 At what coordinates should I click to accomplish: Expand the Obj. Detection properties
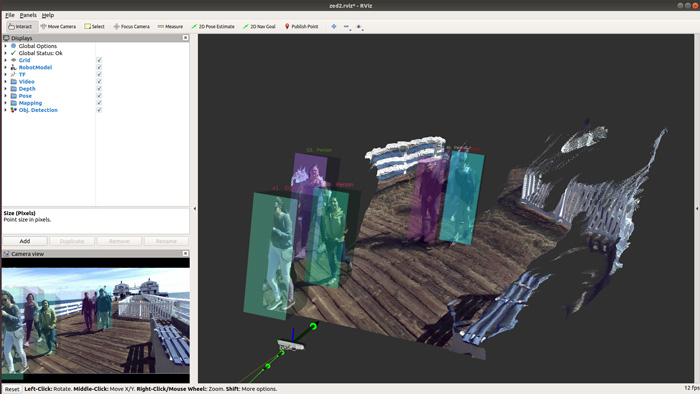[5, 110]
